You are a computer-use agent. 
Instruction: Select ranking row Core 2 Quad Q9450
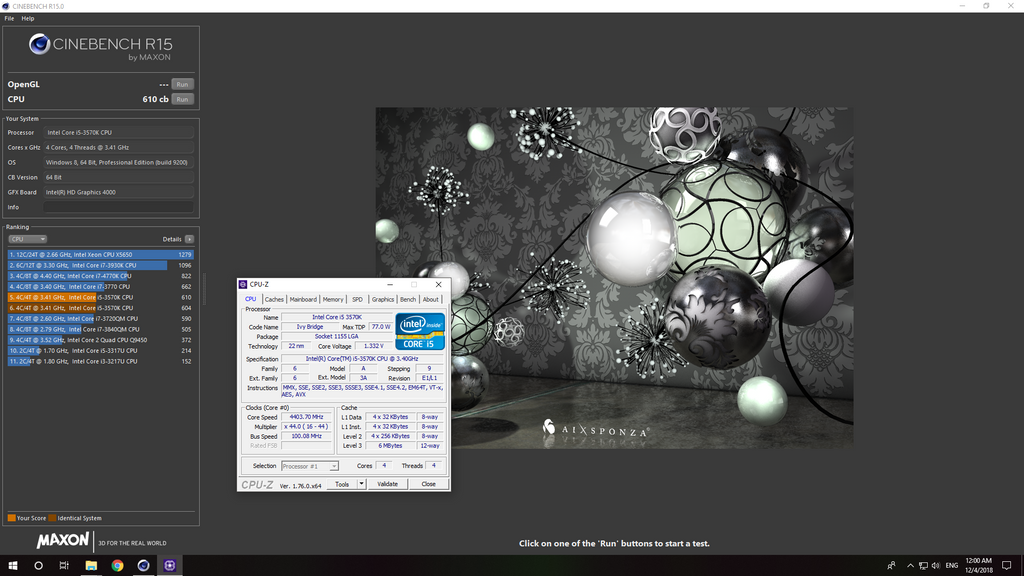101,340
